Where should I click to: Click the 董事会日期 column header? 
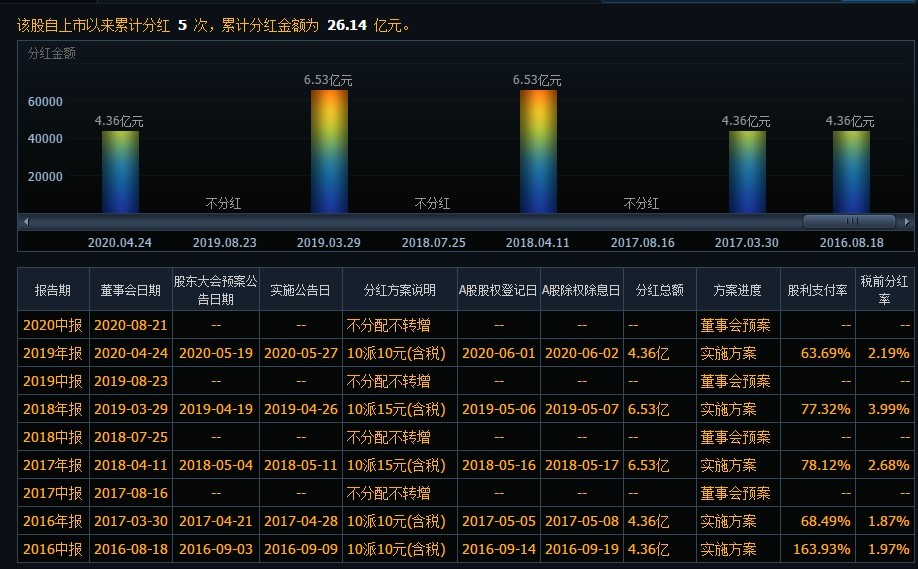[x=131, y=290]
